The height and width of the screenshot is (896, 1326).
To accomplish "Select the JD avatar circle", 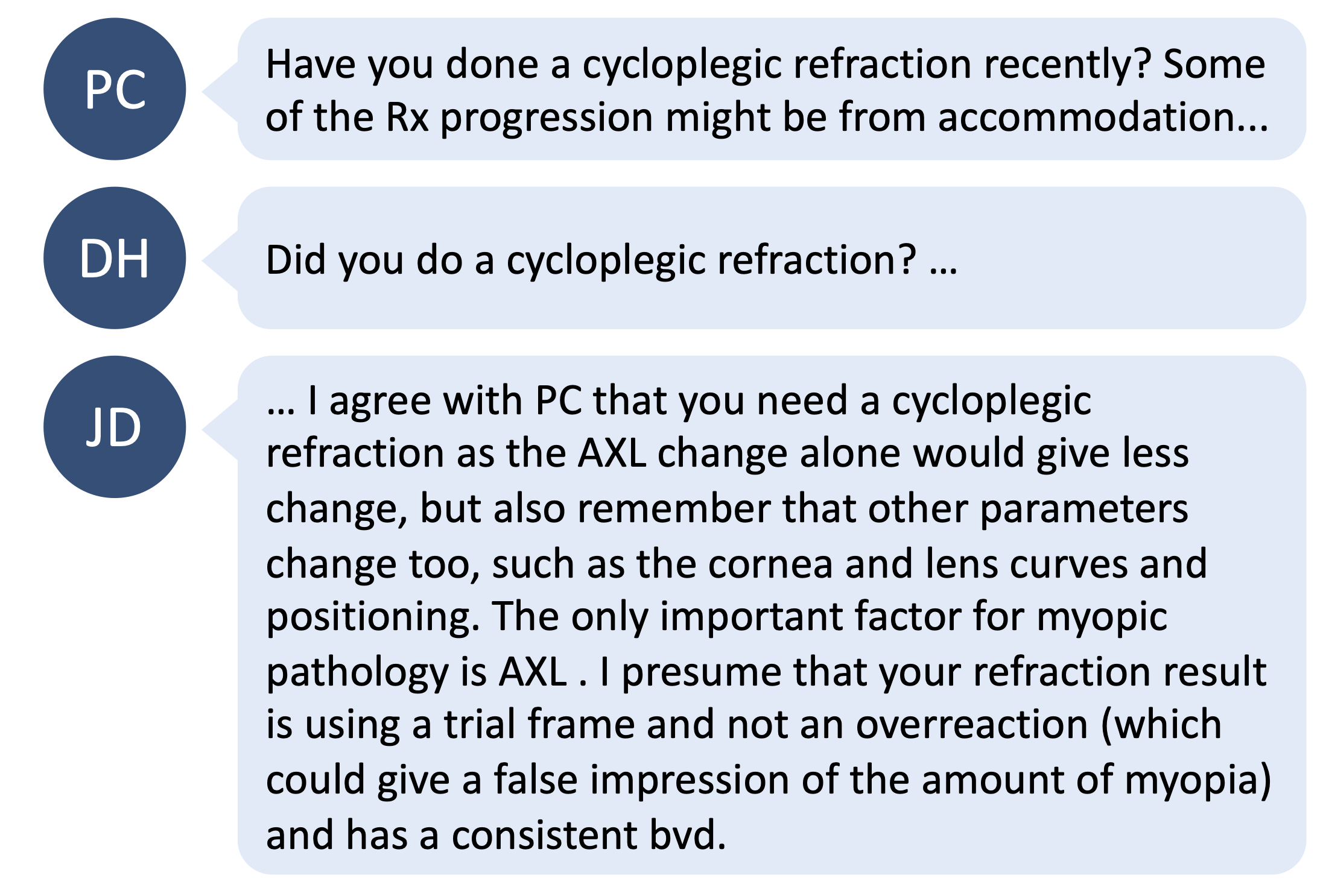I will pyautogui.click(x=115, y=426).
